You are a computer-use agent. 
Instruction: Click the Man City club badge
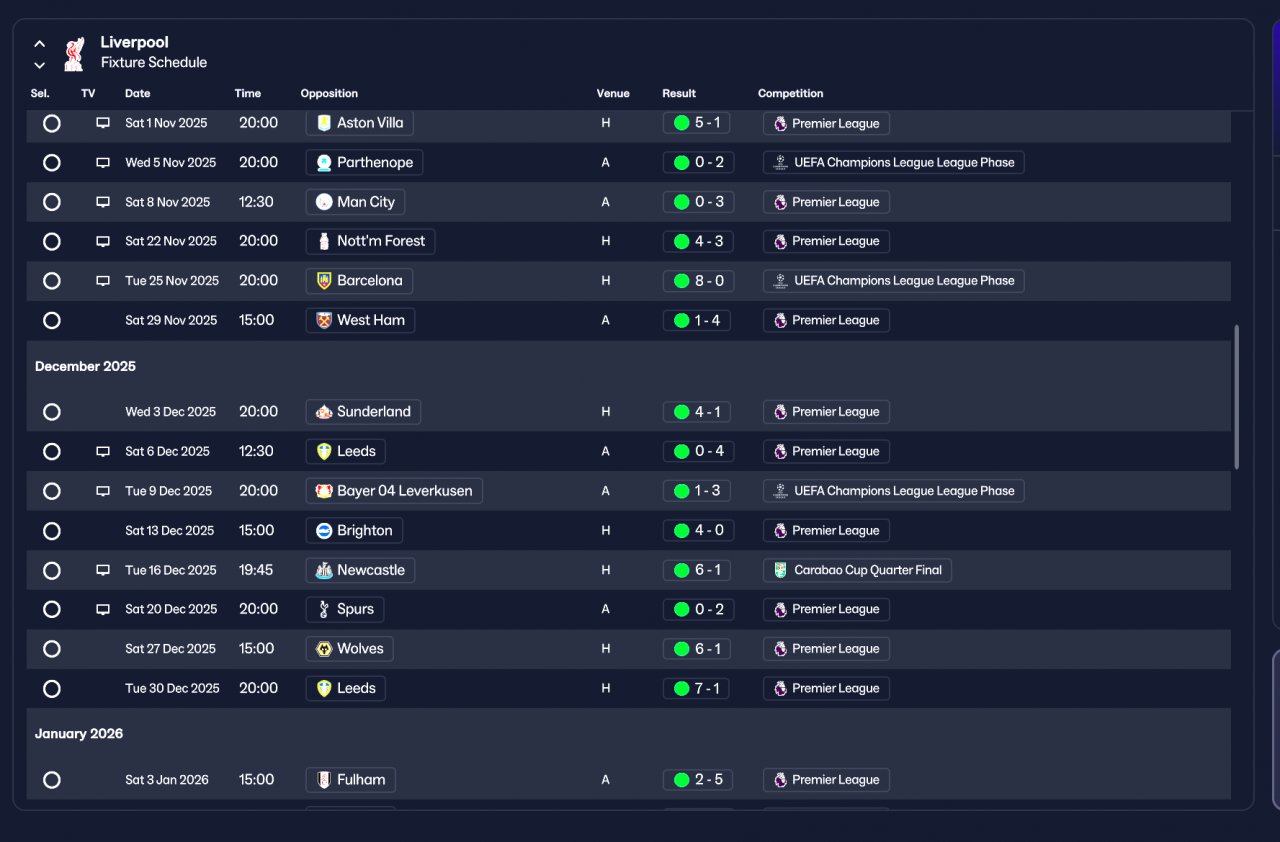[x=324, y=202]
